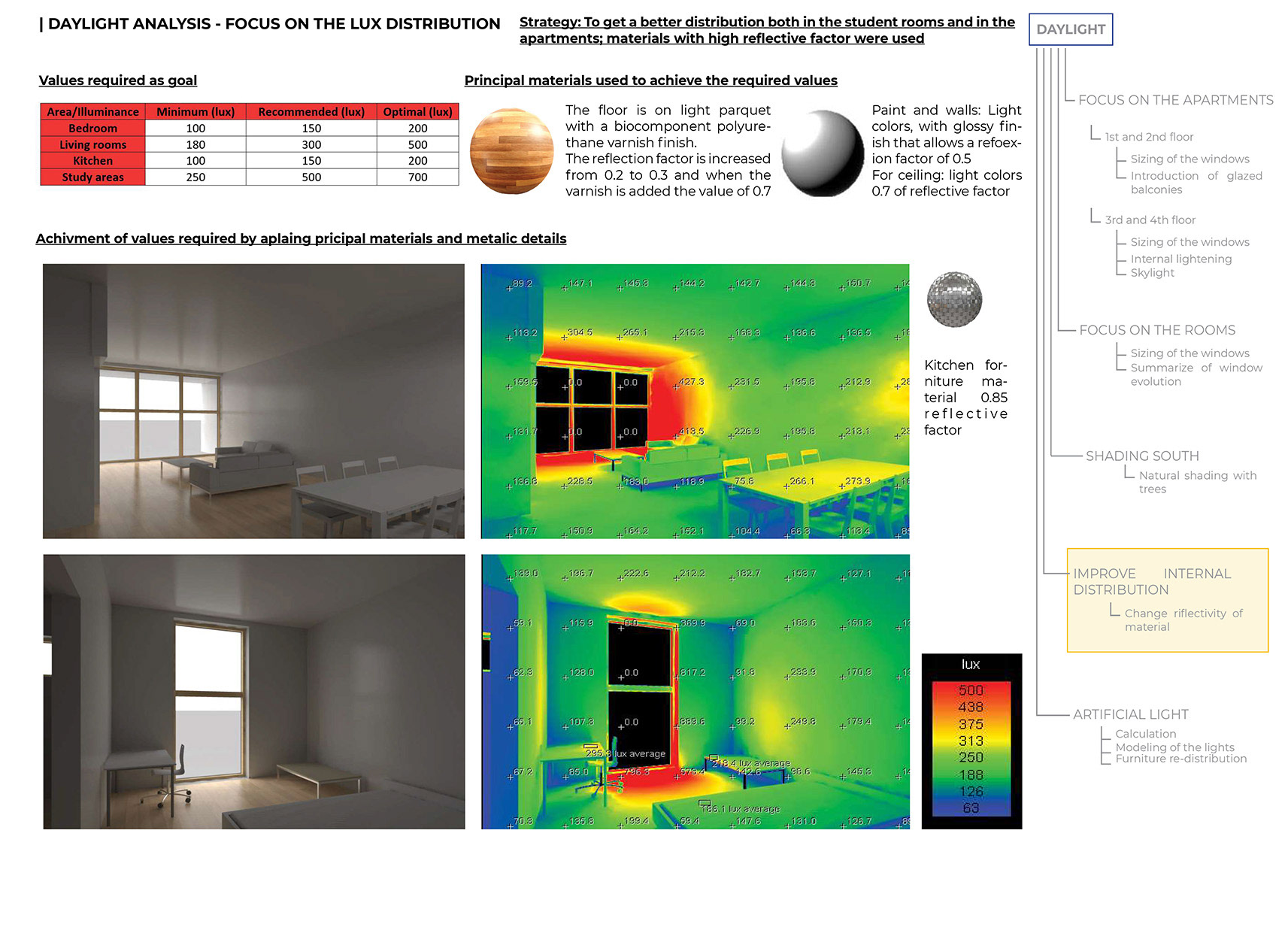Open the living room false-color lux map
The width and height of the screenshot is (1288, 927).
click(695, 401)
